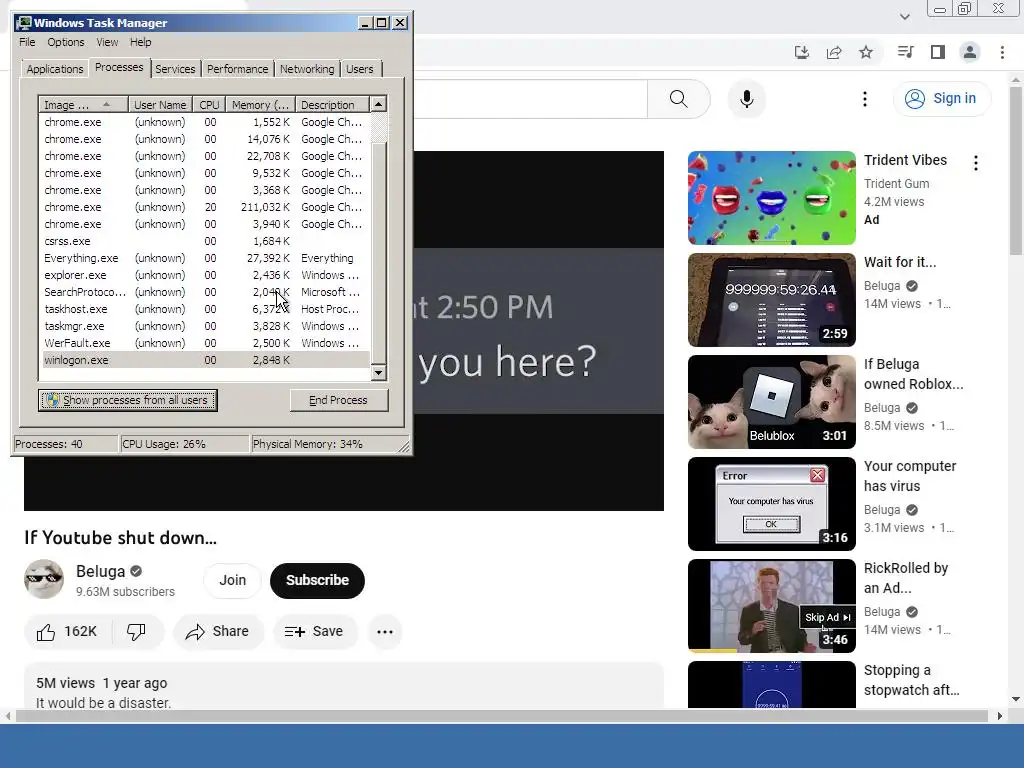Click process list scroll-down arrow
This screenshot has width=1024, height=768.
[x=378, y=373]
